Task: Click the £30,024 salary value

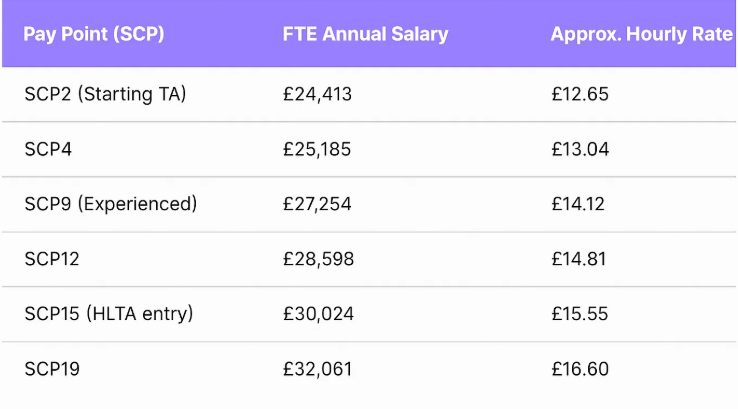Action: 318,314
